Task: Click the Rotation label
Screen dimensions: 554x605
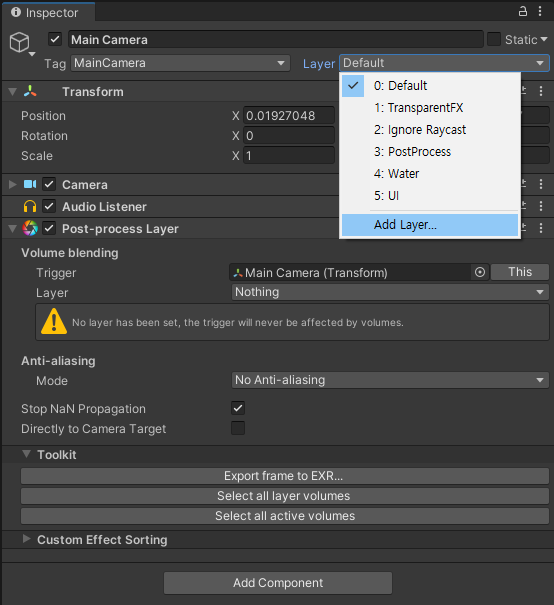Action: pos(44,136)
